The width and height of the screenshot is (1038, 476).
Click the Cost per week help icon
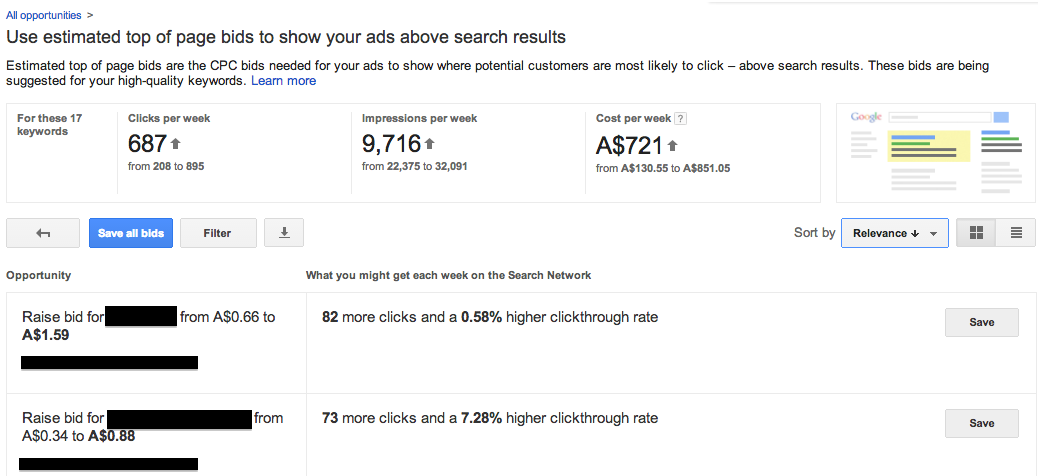point(681,119)
